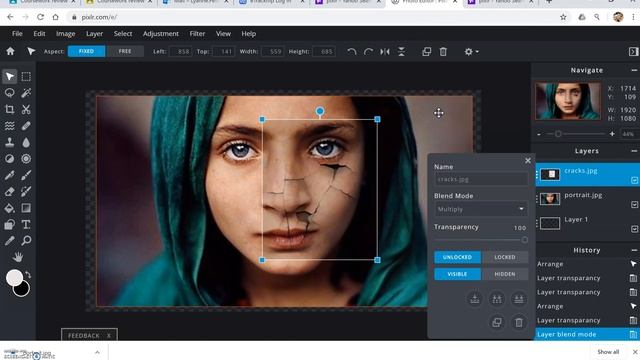Select the Marquee selection tool
Image resolution: width=640 pixels, height=360 pixels.
[26, 76]
